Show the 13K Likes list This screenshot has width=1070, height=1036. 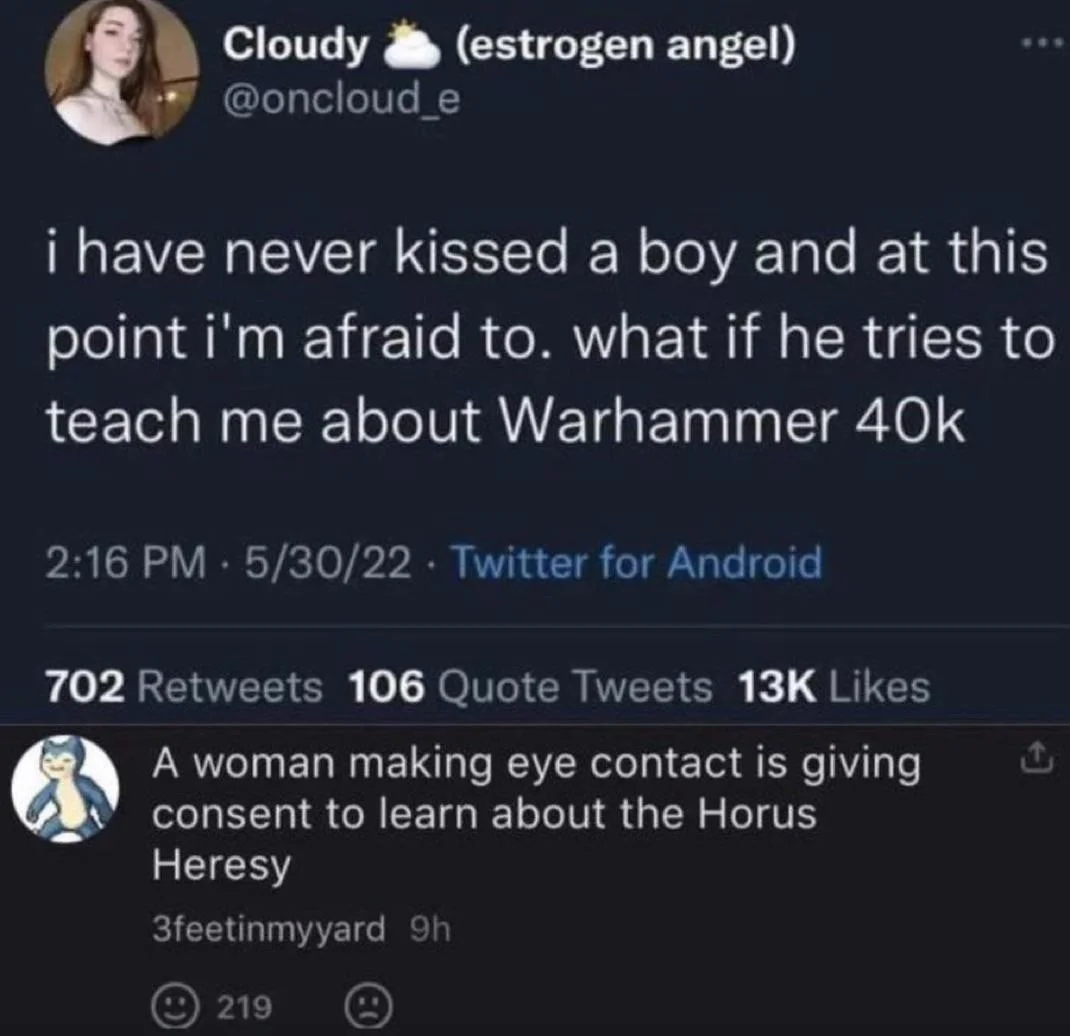pyautogui.click(x=834, y=686)
